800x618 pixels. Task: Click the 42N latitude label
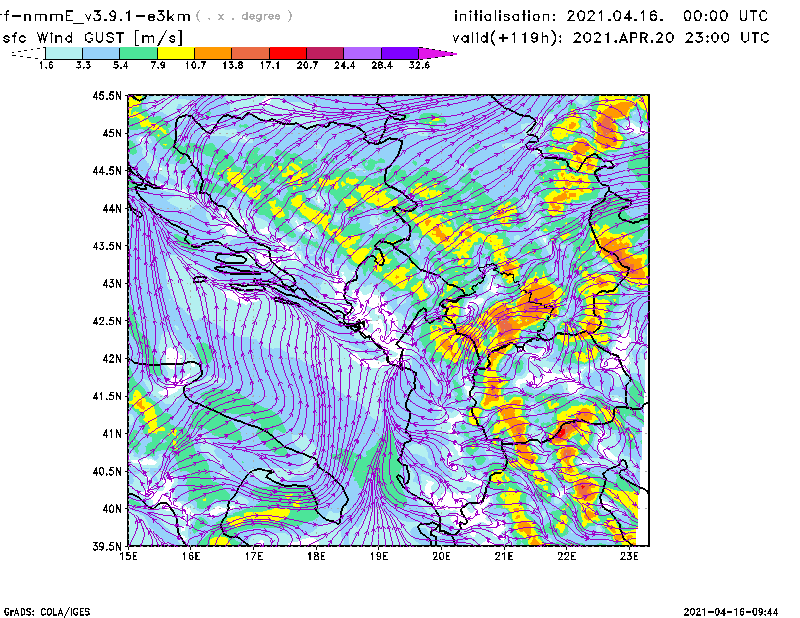(x=112, y=358)
